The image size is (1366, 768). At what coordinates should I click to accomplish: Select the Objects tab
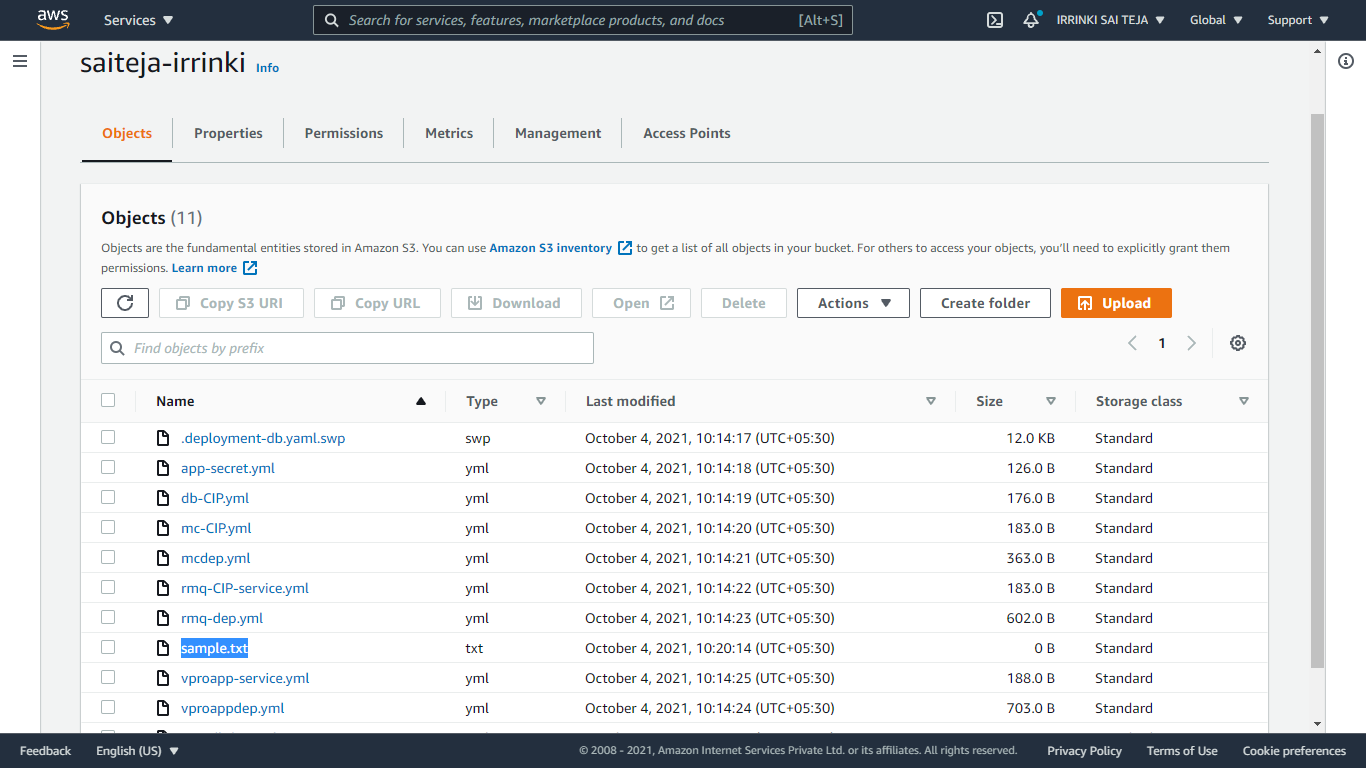pyautogui.click(x=127, y=133)
